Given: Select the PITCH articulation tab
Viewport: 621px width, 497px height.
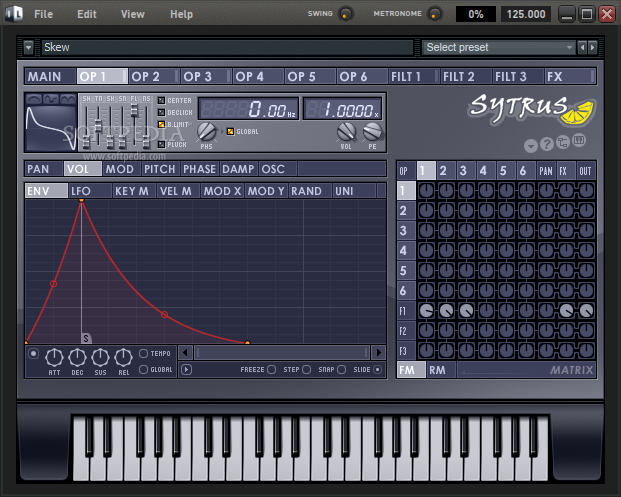Looking at the screenshot, I should point(160,169).
